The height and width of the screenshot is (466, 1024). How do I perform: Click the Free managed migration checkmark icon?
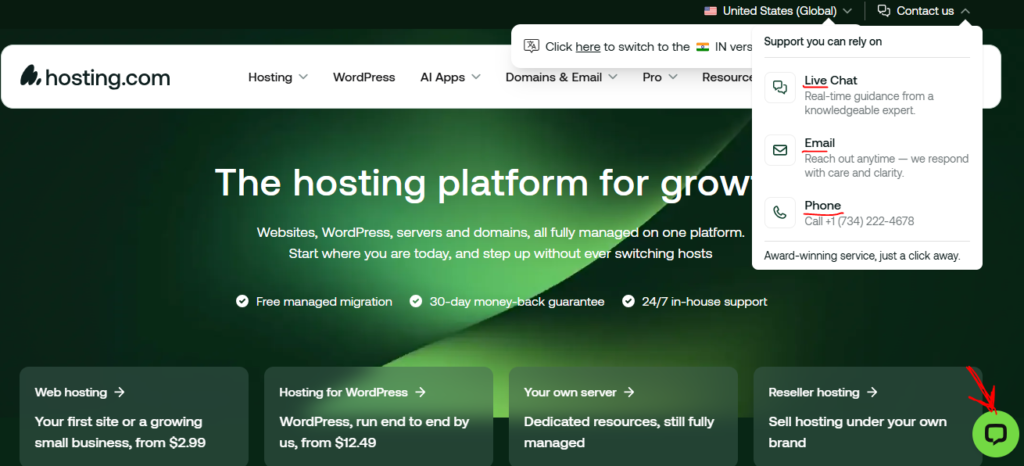(x=242, y=302)
